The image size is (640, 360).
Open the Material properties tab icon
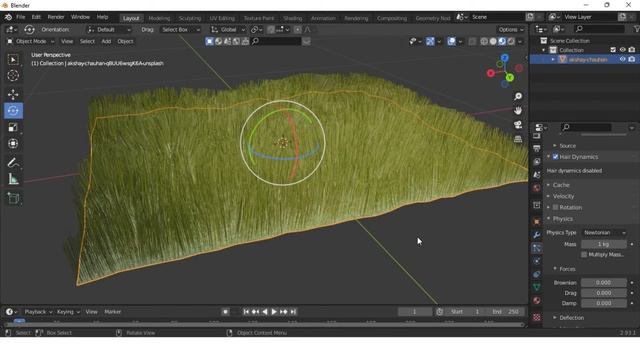click(x=537, y=300)
